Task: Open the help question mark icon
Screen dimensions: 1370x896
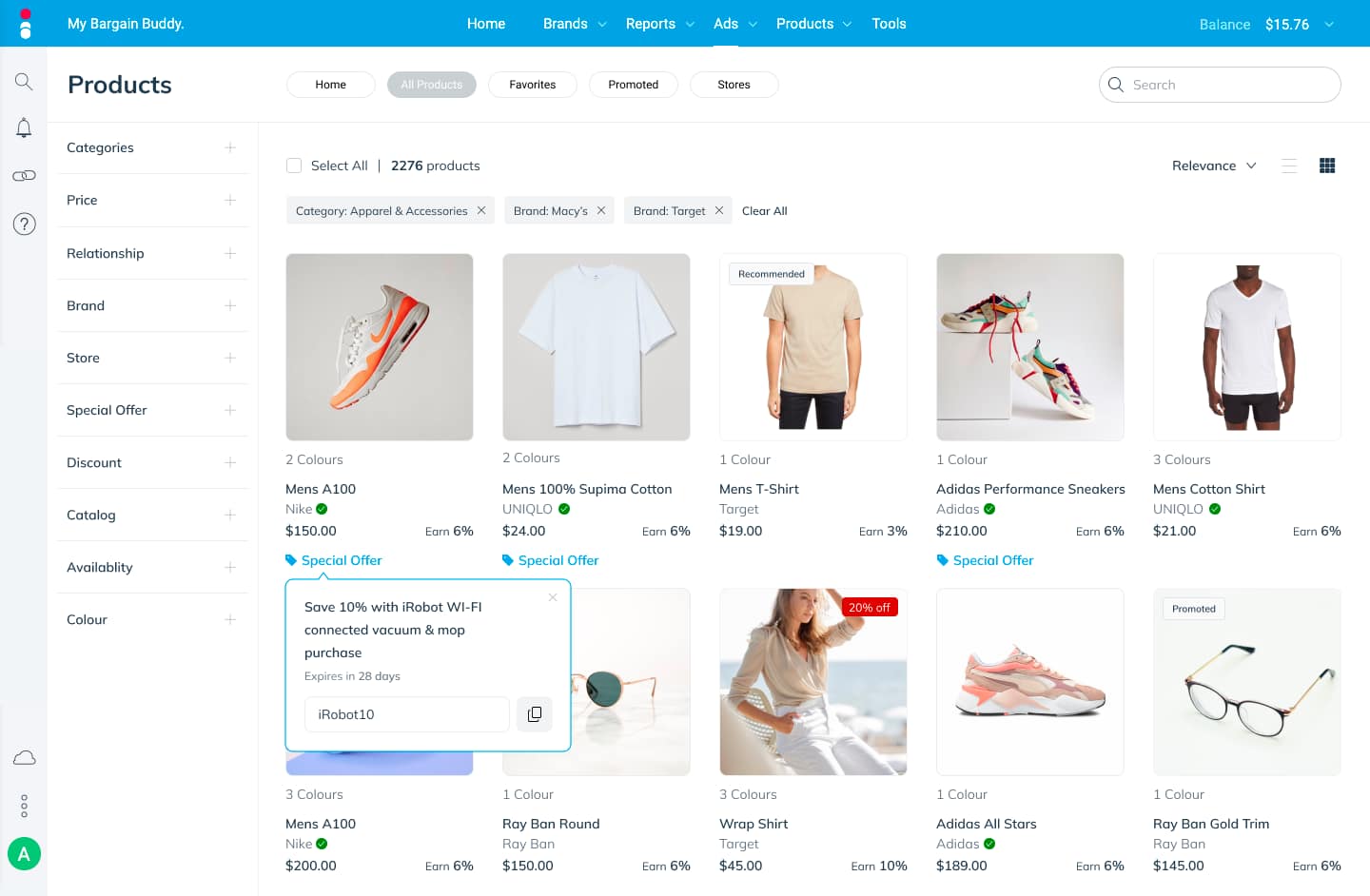Action: (x=24, y=224)
